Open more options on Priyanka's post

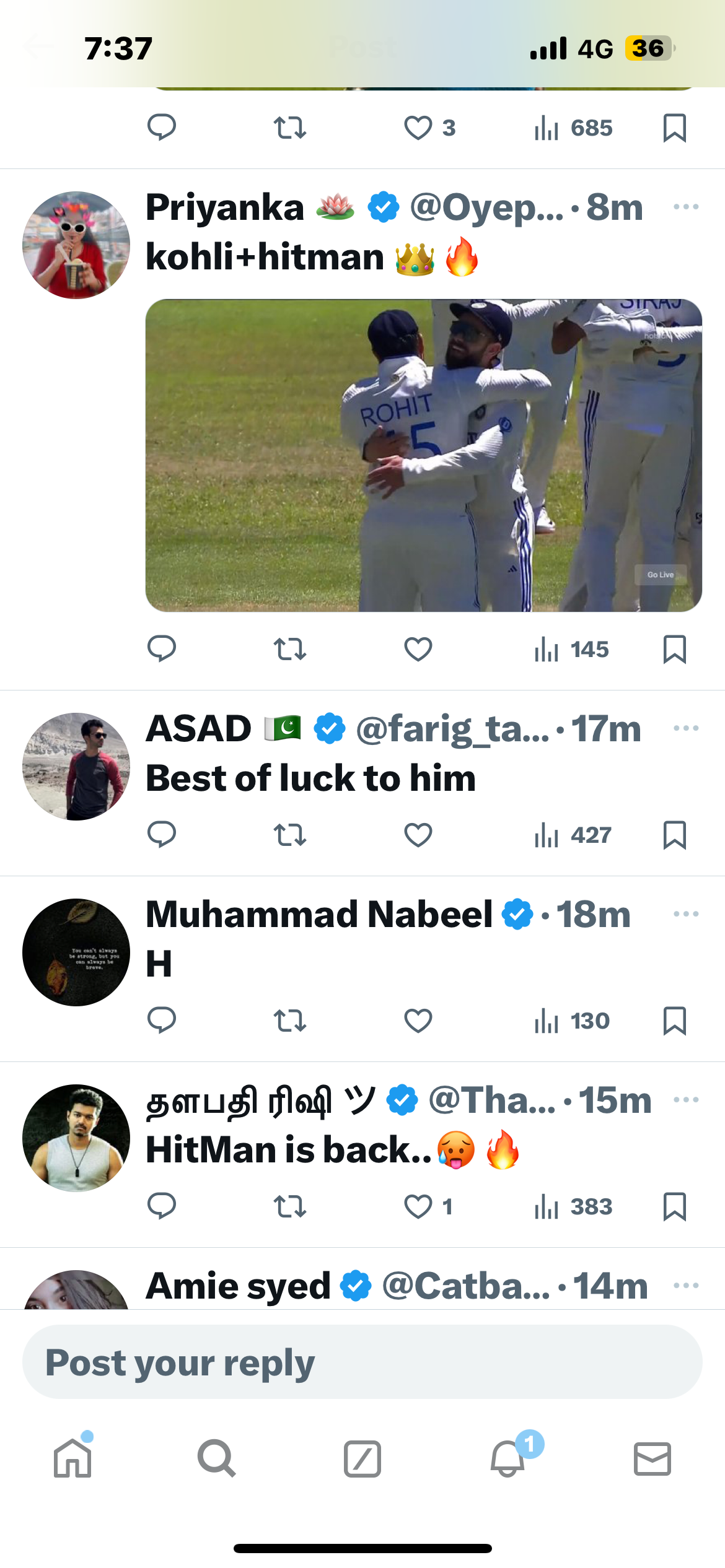(x=685, y=207)
